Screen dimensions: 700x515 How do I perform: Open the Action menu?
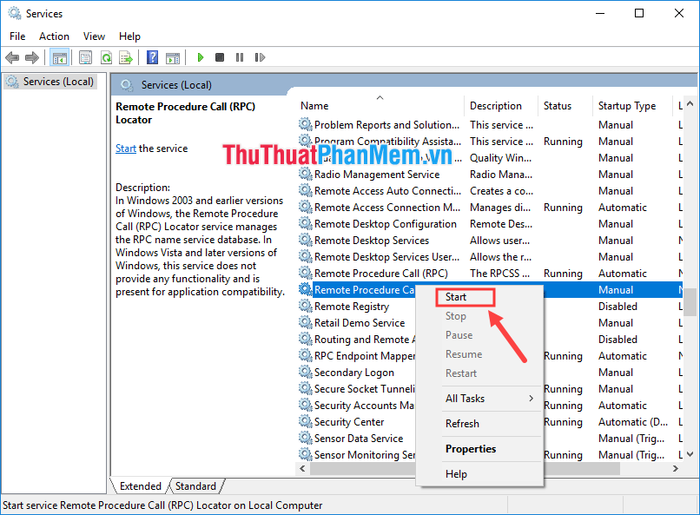(54, 36)
